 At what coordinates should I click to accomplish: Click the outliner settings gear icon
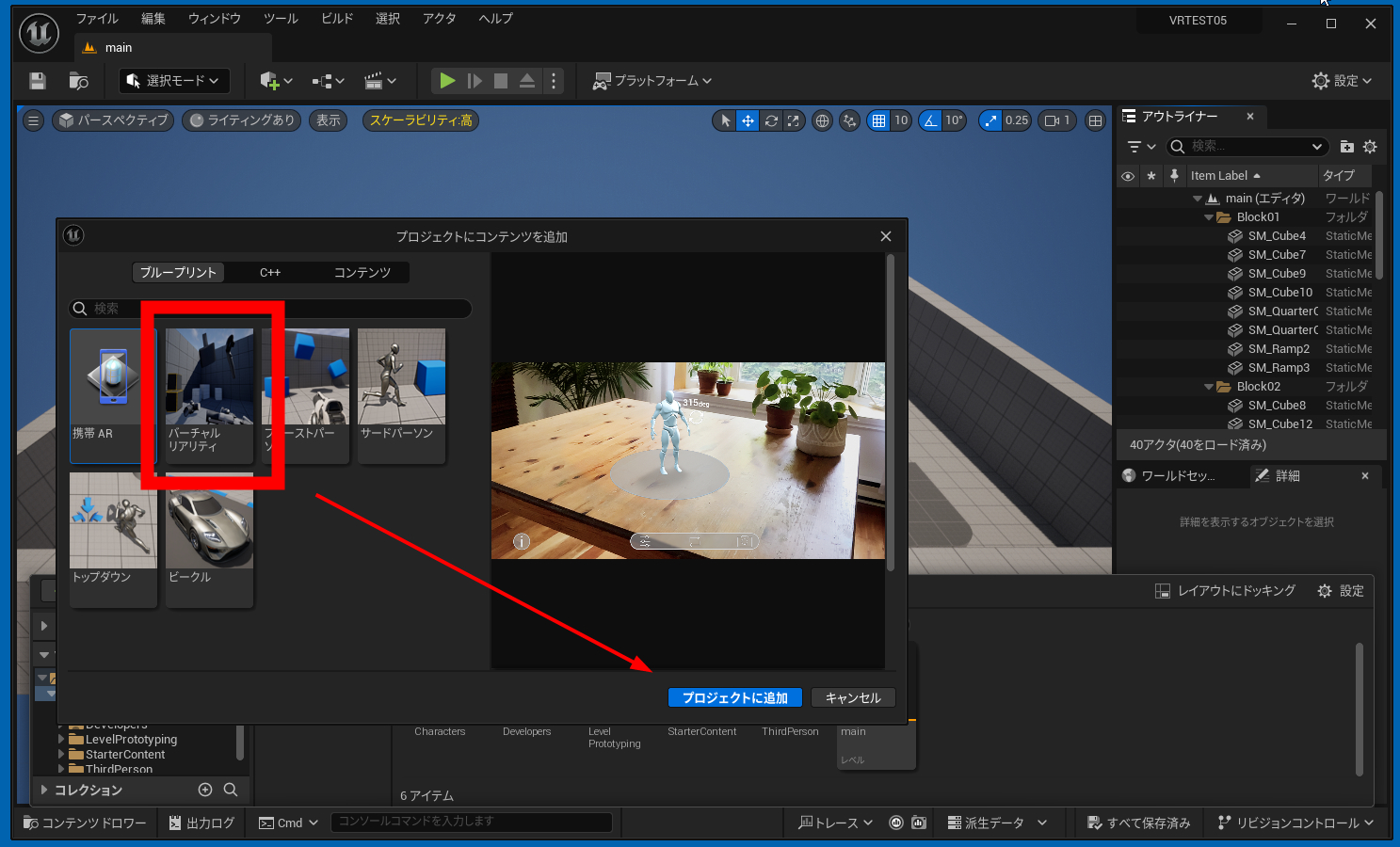coord(1370,147)
